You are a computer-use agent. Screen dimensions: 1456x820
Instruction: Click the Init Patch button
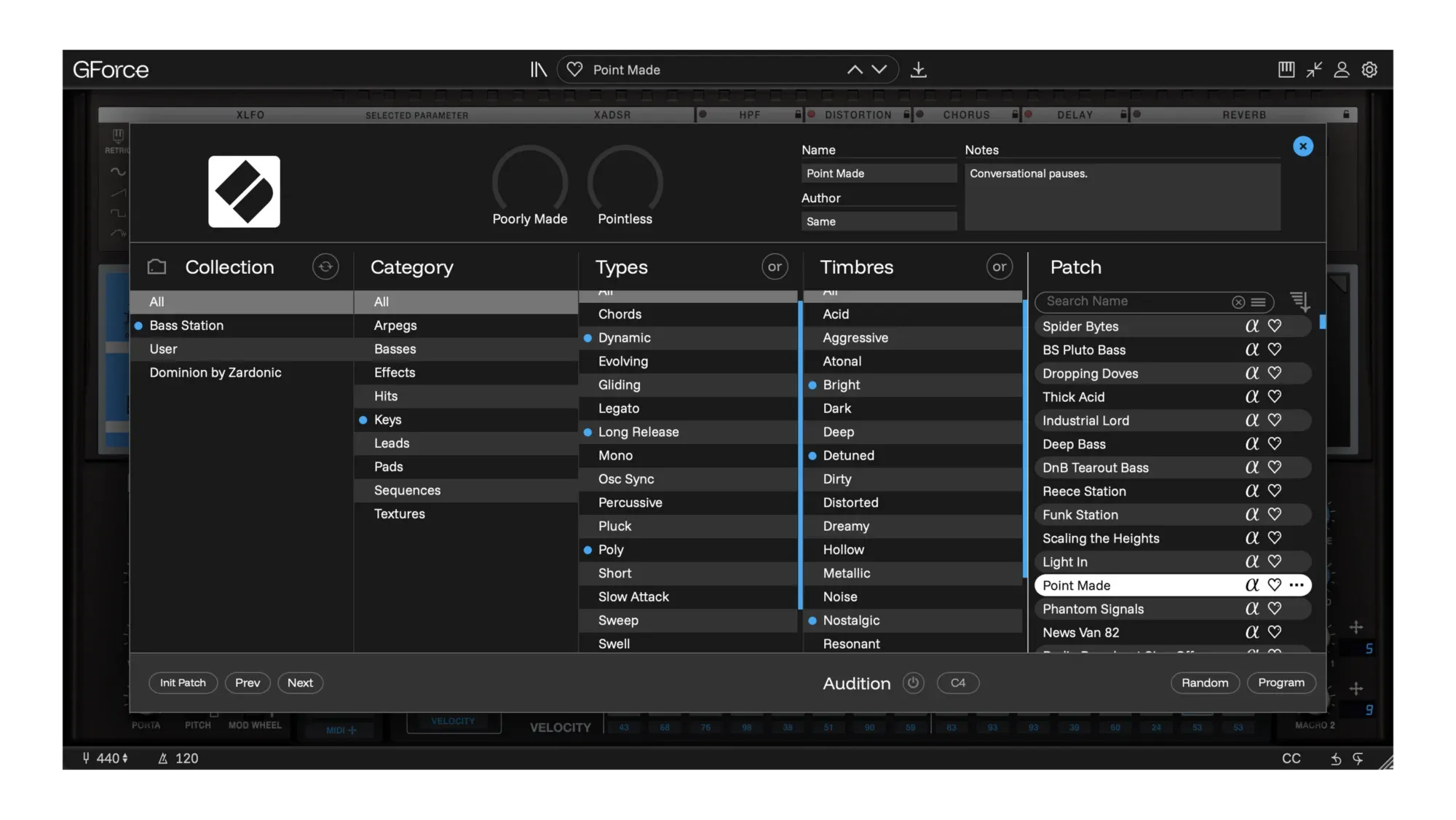click(x=183, y=682)
